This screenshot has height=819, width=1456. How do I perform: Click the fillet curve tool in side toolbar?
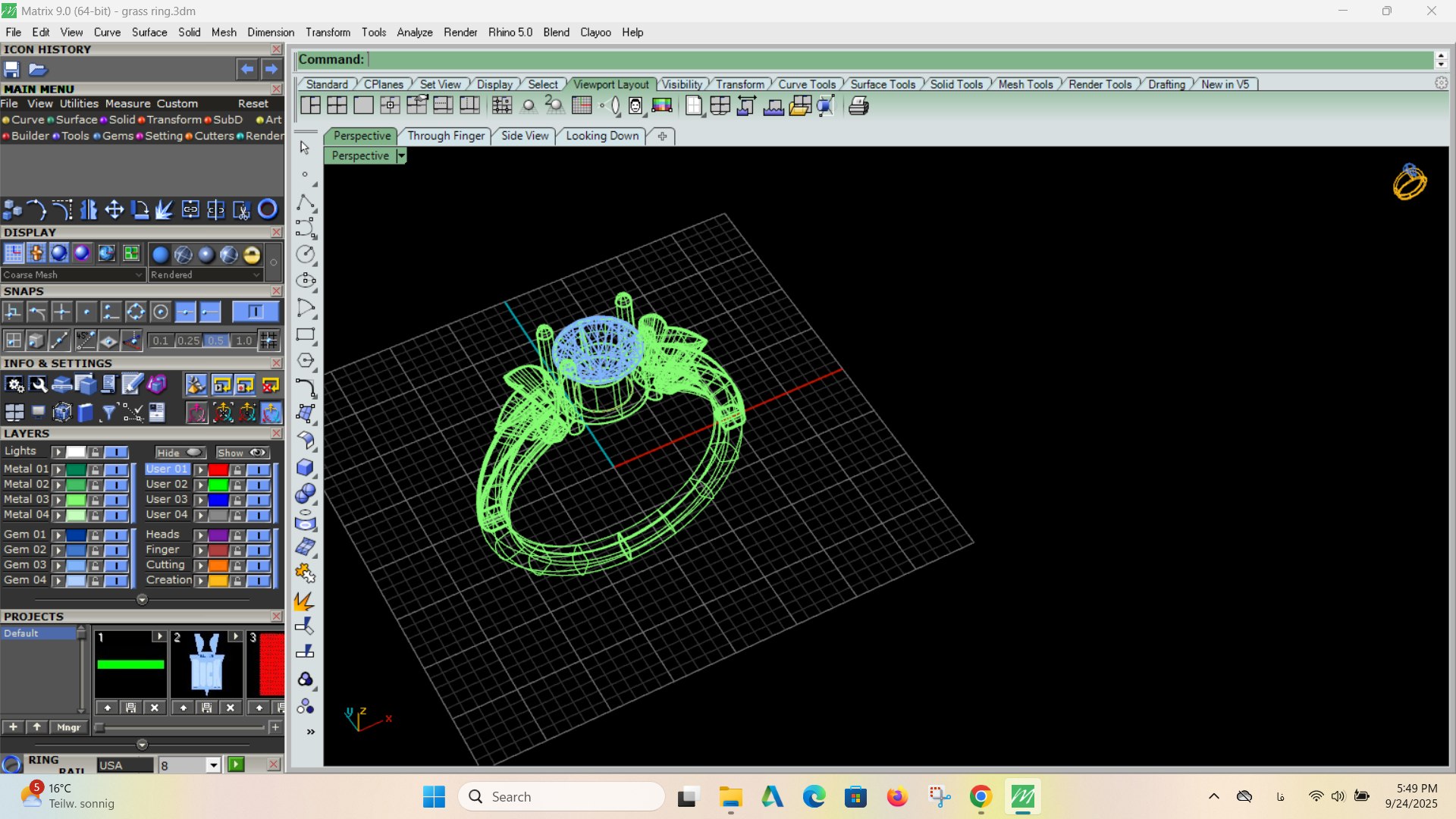[x=306, y=388]
